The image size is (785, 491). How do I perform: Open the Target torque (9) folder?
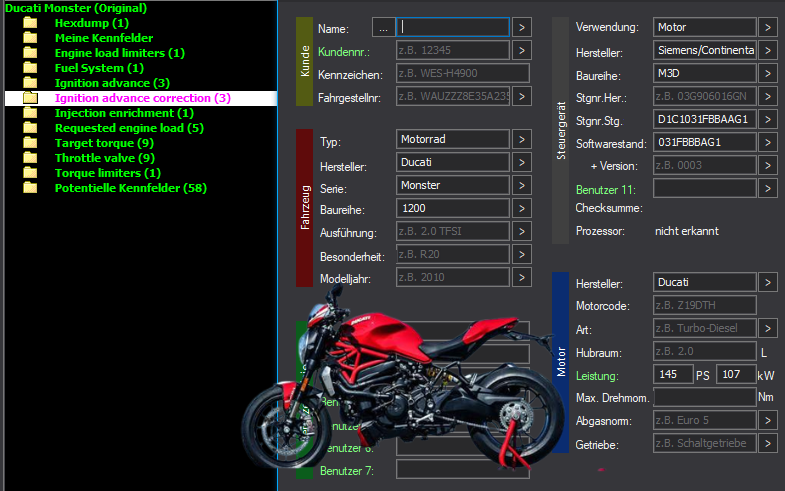point(104,143)
